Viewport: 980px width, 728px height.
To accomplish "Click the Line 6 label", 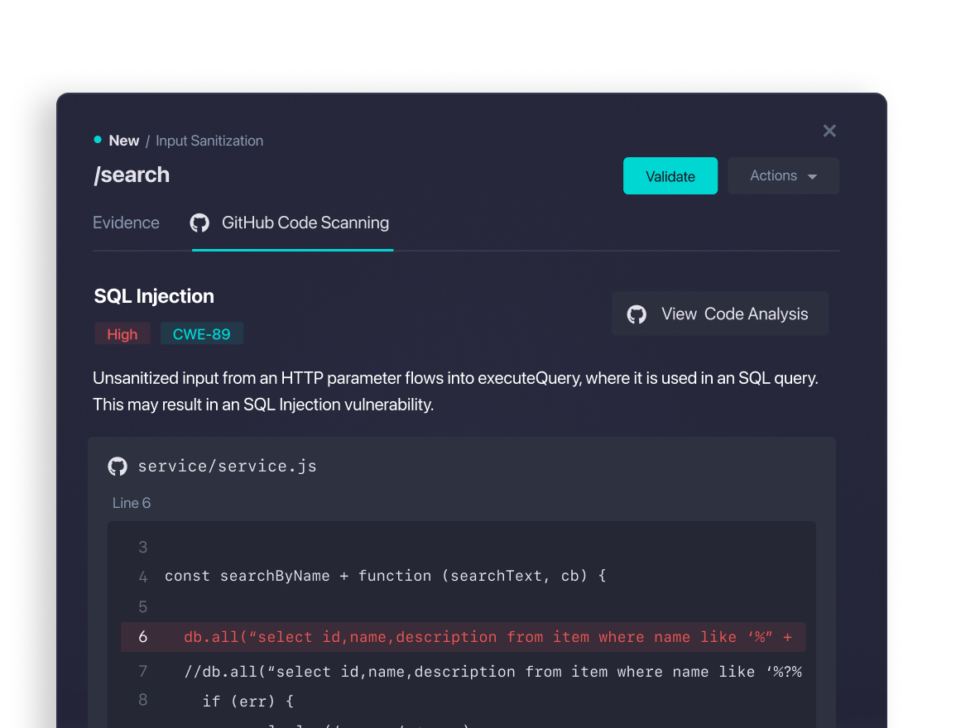I will pos(131,503).
